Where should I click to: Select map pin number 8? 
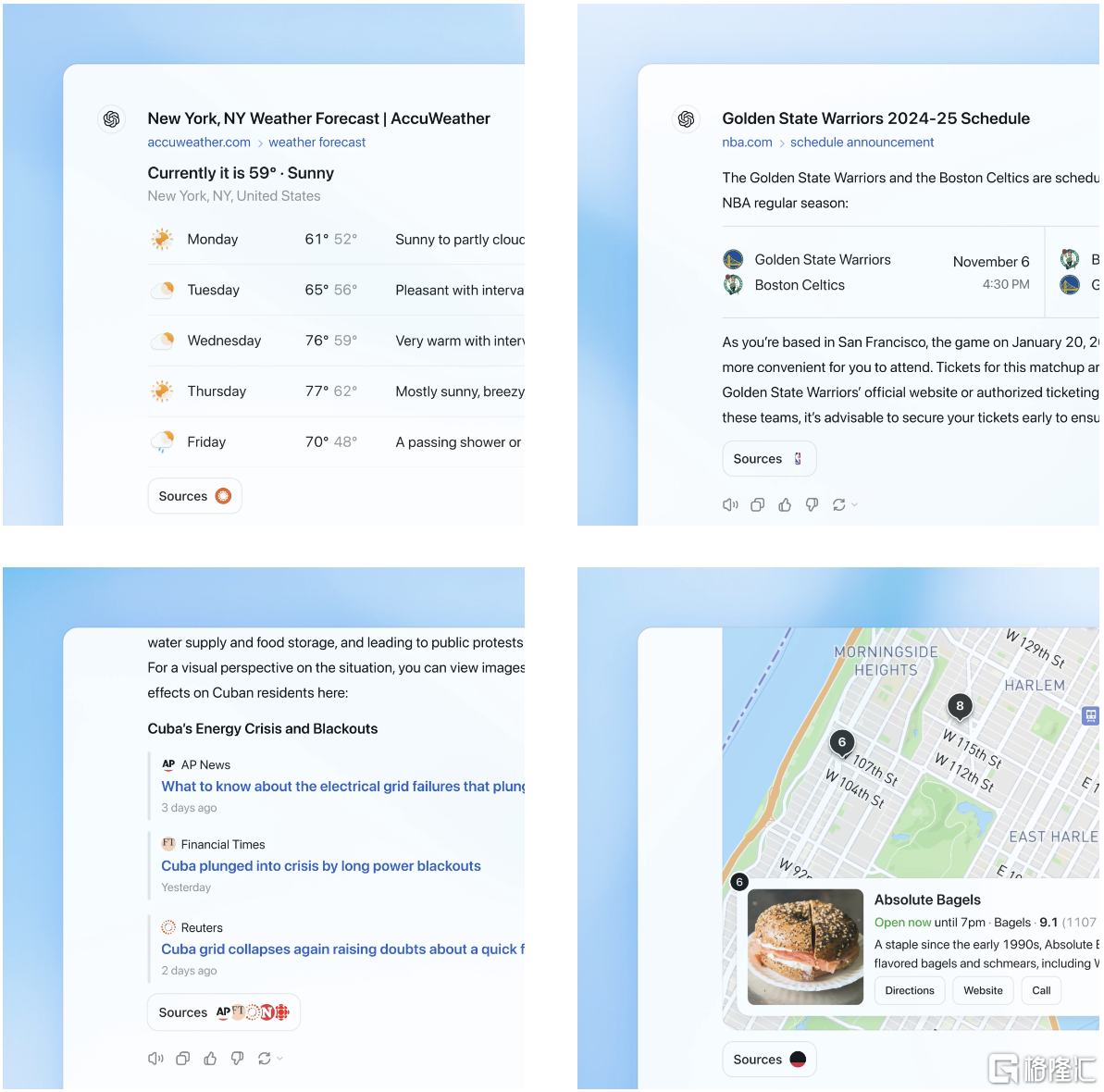960,706
